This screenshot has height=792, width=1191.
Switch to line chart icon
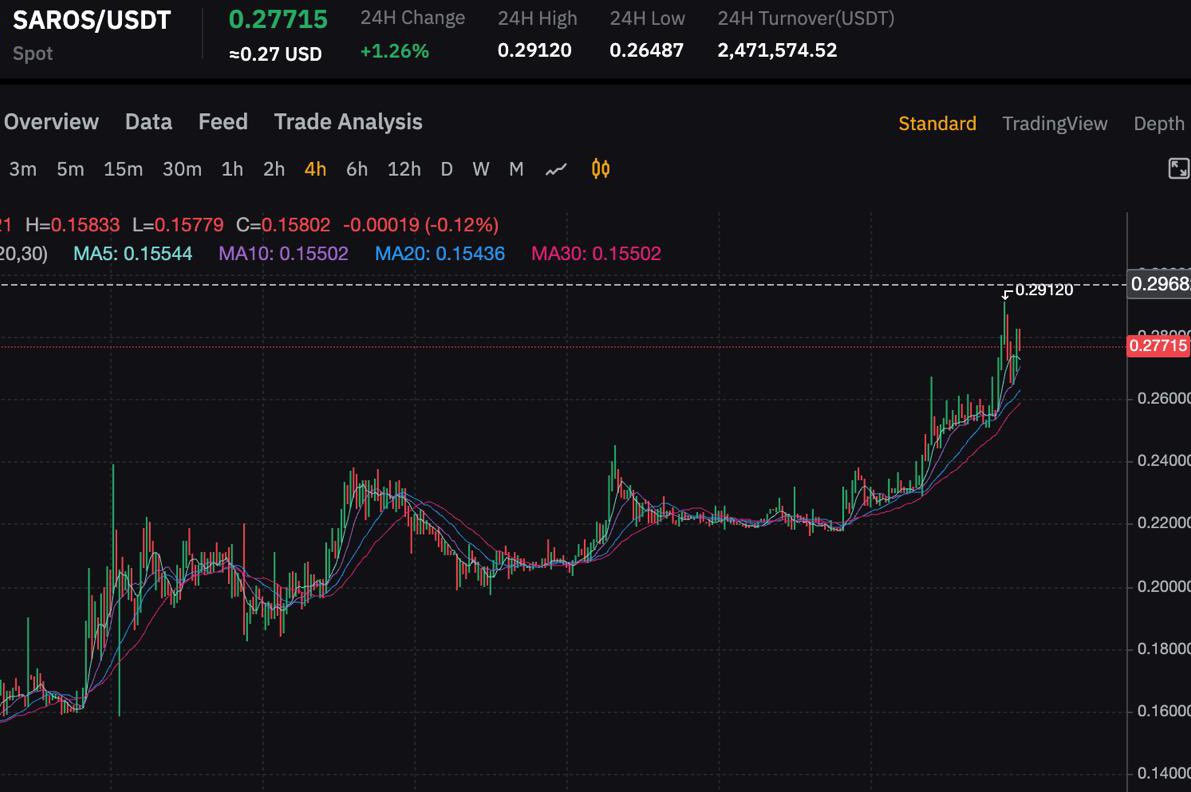pyautogui.click(x=556, y=169)
